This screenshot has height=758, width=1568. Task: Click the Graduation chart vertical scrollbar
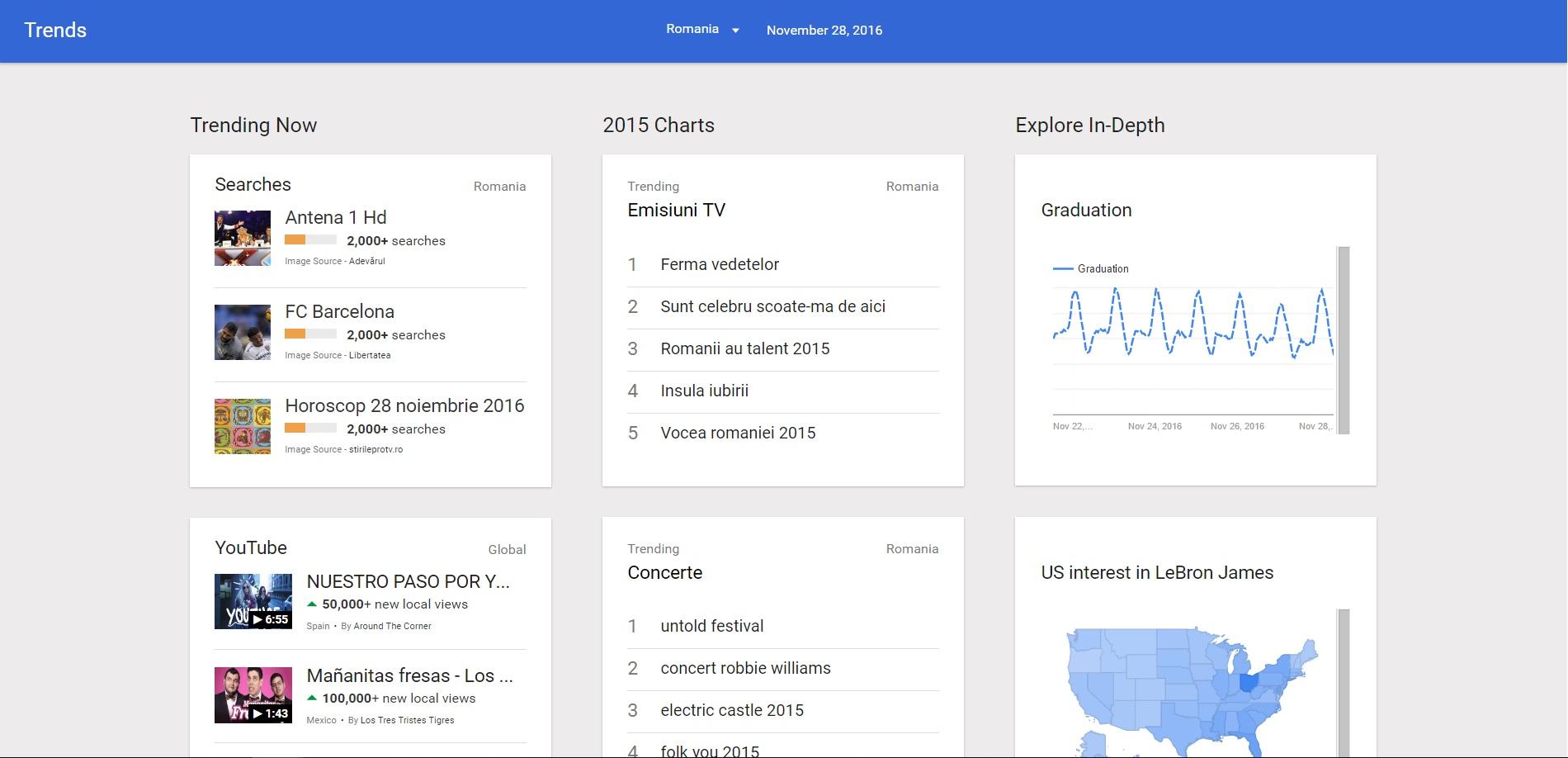[1343, 340]
